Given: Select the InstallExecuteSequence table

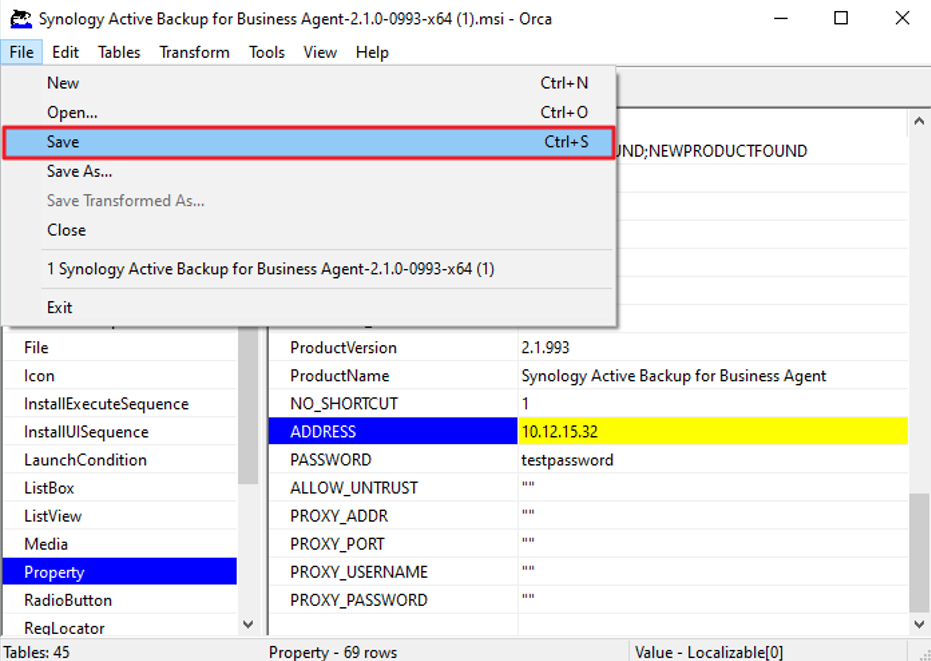Looking at the screenshot, I should [120, 404].
